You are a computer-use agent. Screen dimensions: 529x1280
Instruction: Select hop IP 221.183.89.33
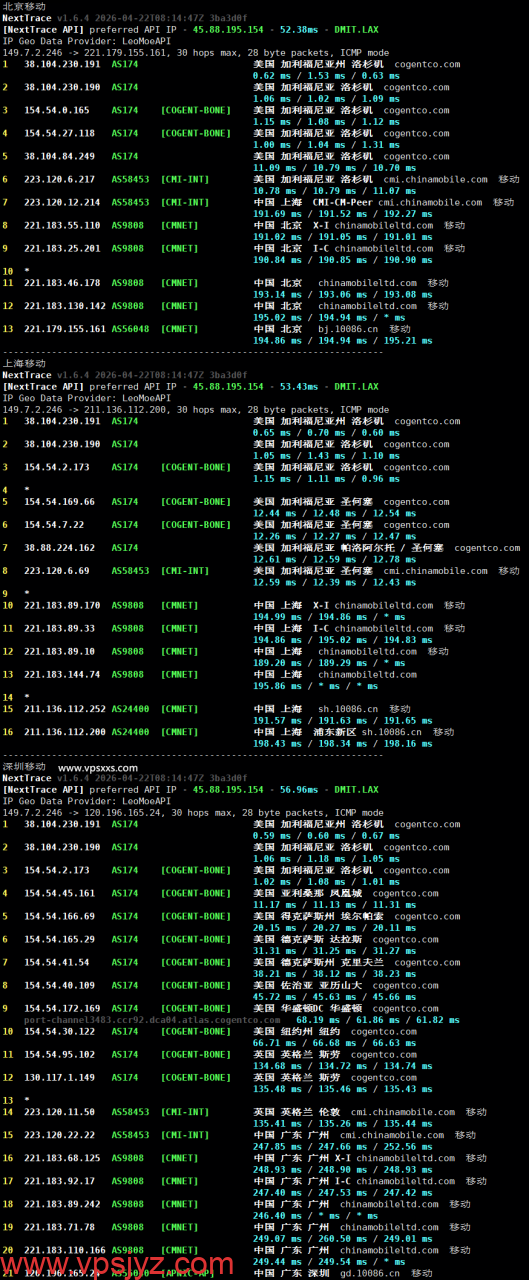click(60, 628)
